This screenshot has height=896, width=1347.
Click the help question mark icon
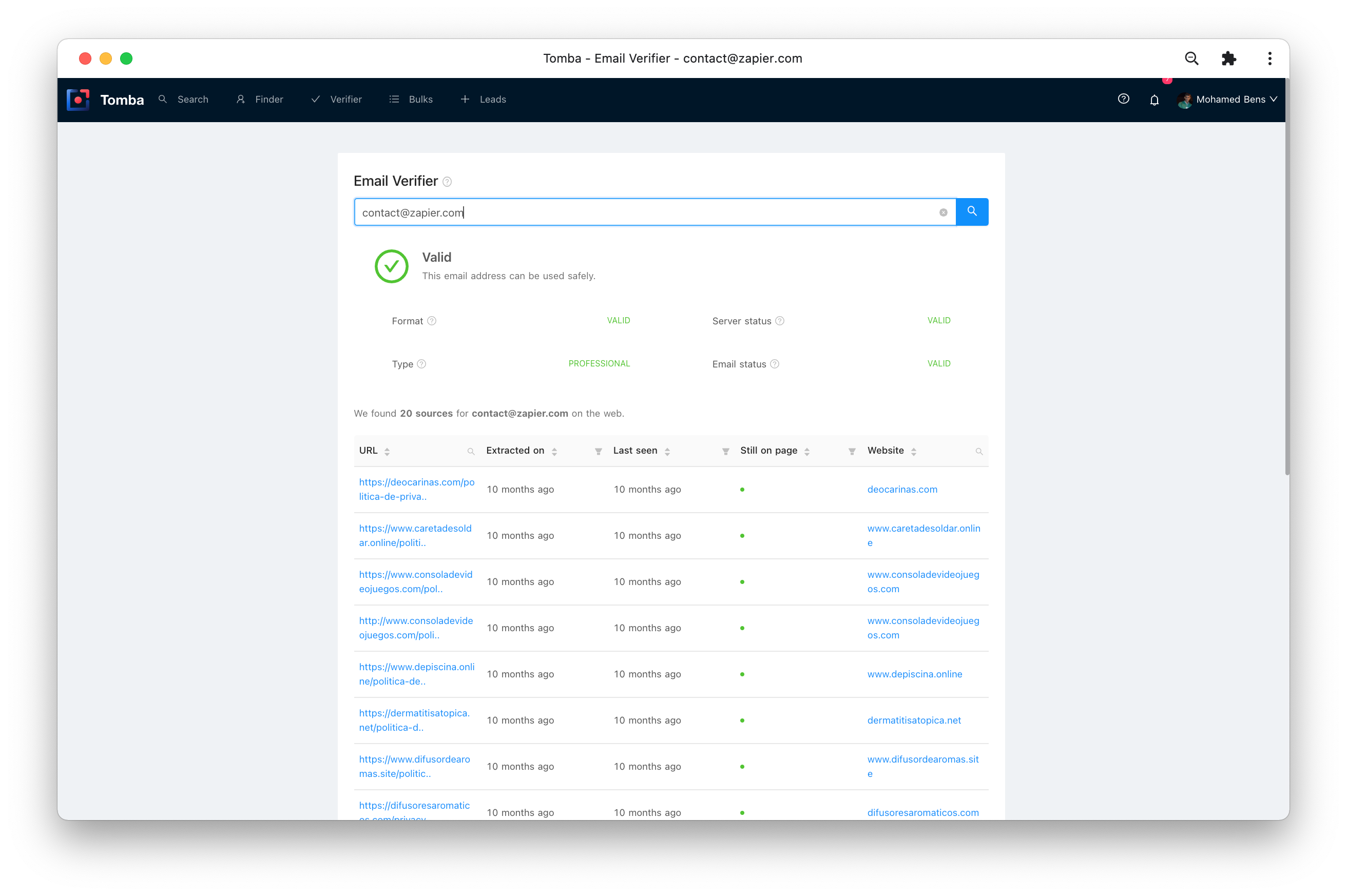click(1123, 99)
